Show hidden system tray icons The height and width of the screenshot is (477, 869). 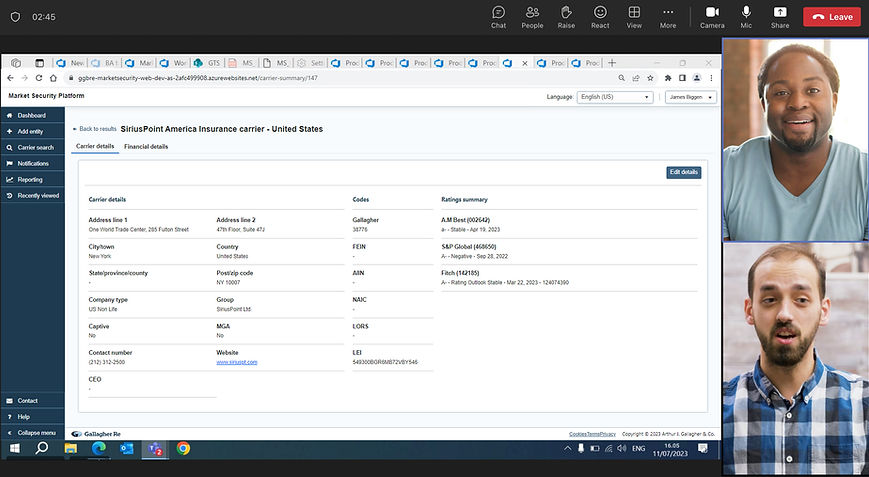tap(568, 448)
